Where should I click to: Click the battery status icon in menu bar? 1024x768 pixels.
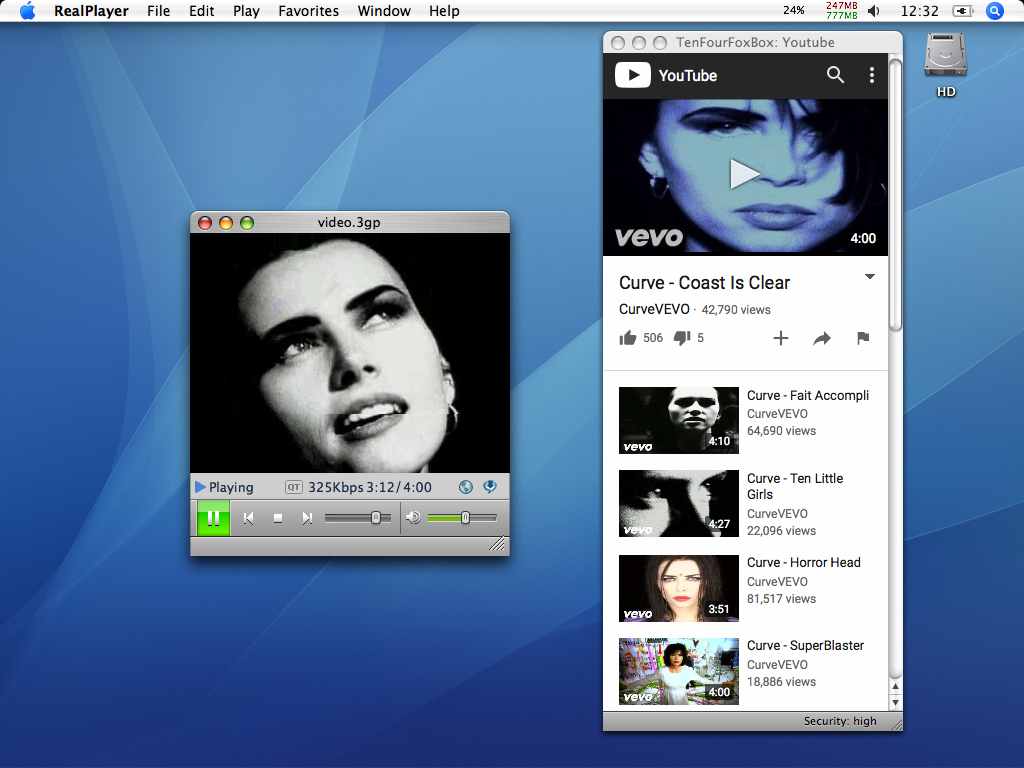[x=963, y=11]
